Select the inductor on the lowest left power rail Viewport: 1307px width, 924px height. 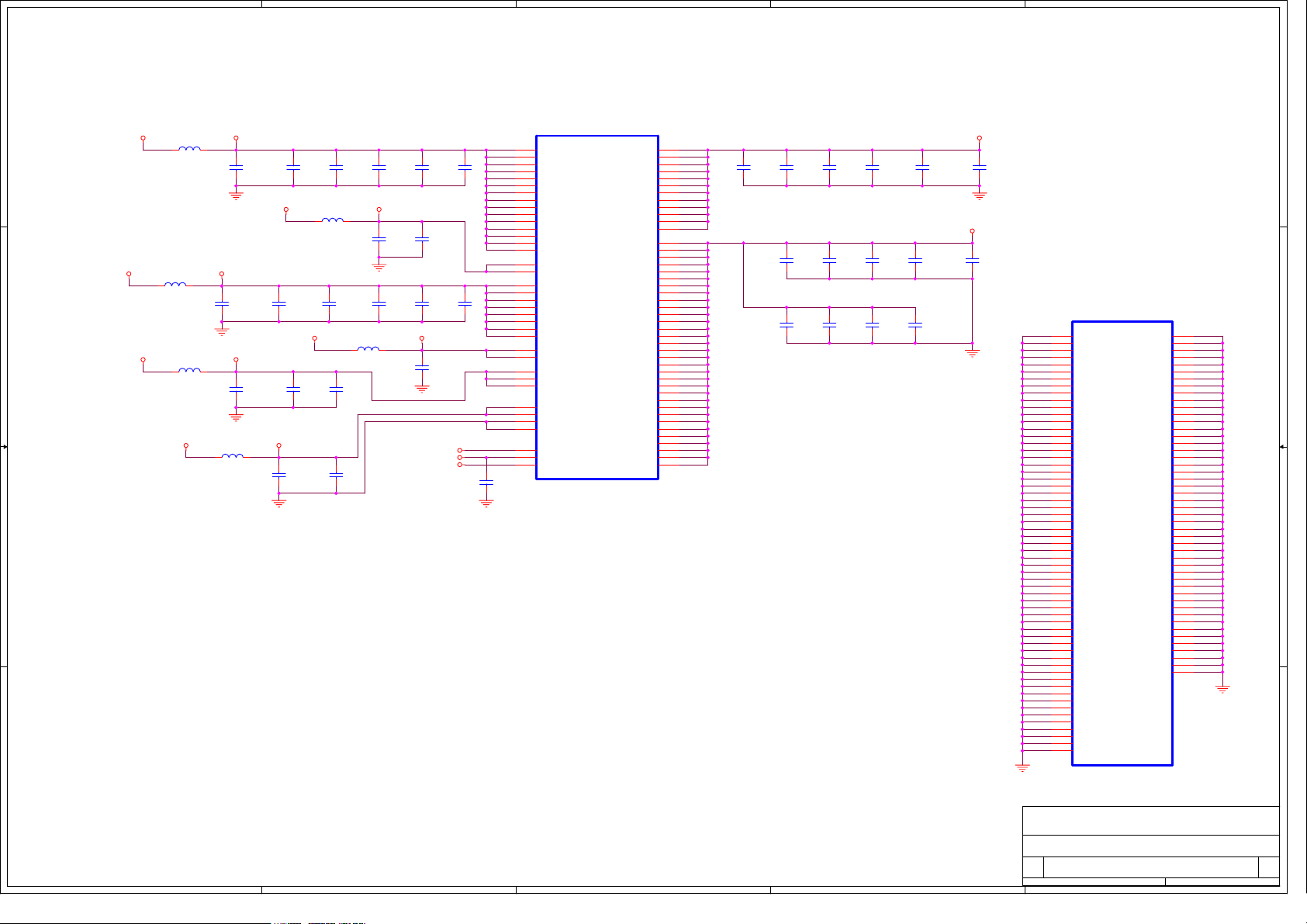pyautogui.click(x=232, y=456)
